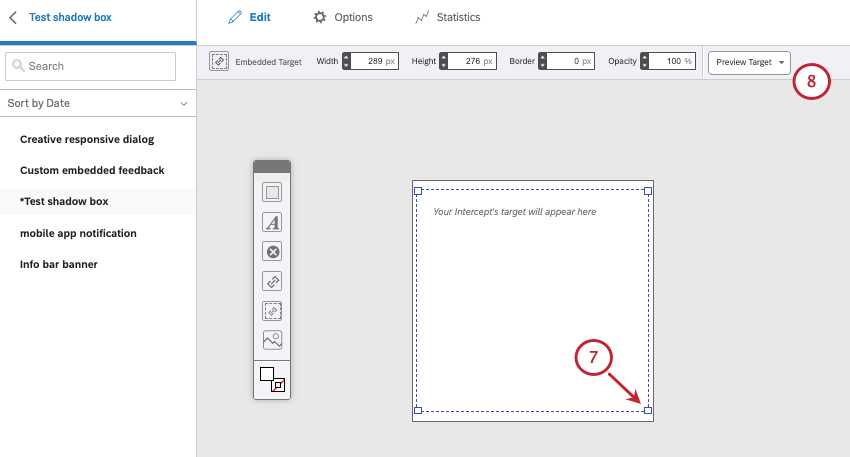Click the Embedded Target icon in toolbar
Image resolution: width=850 pixels, height=457 pixels.
(219, 61)
